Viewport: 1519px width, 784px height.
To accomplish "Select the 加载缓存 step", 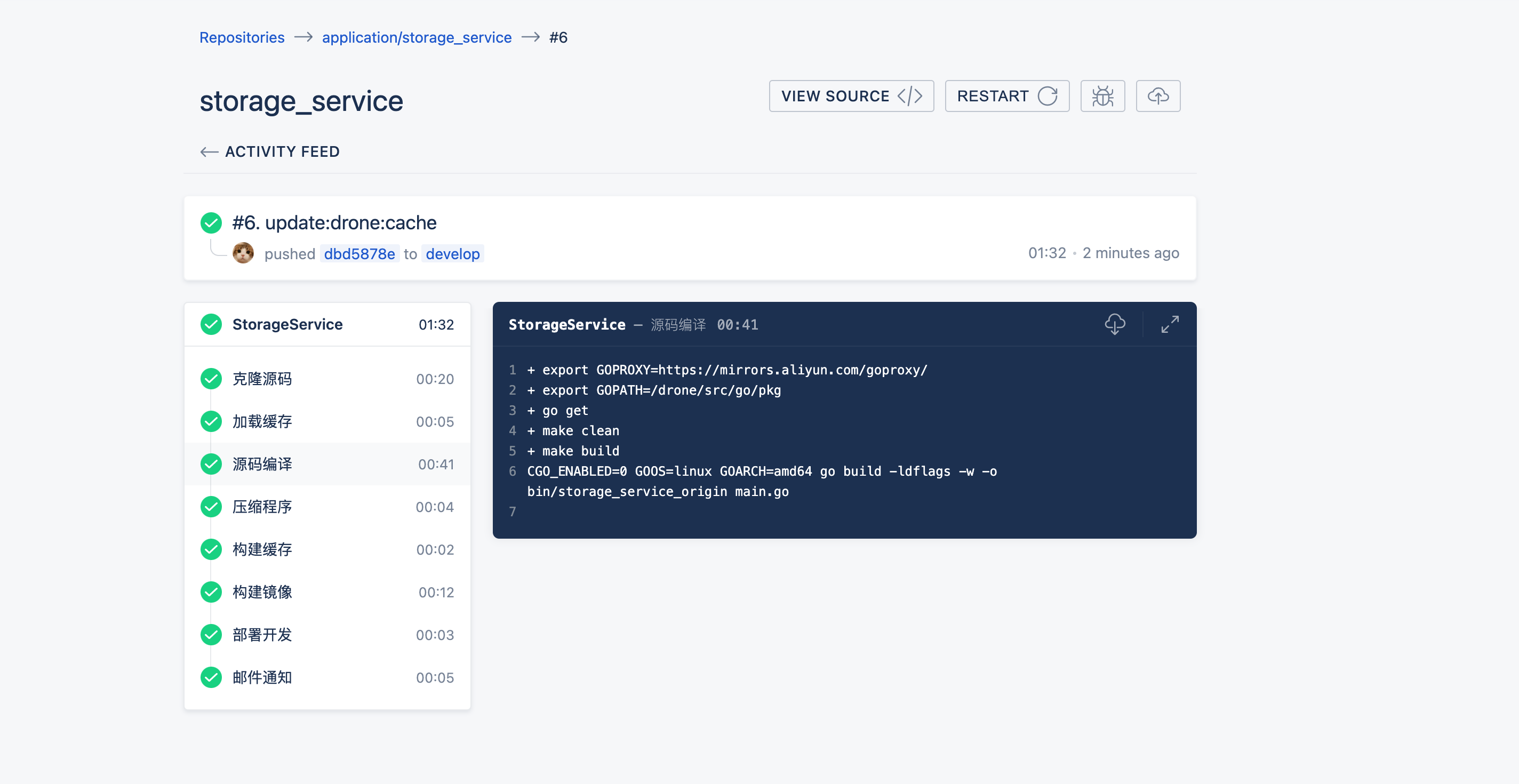I will (x=327, y=421).
